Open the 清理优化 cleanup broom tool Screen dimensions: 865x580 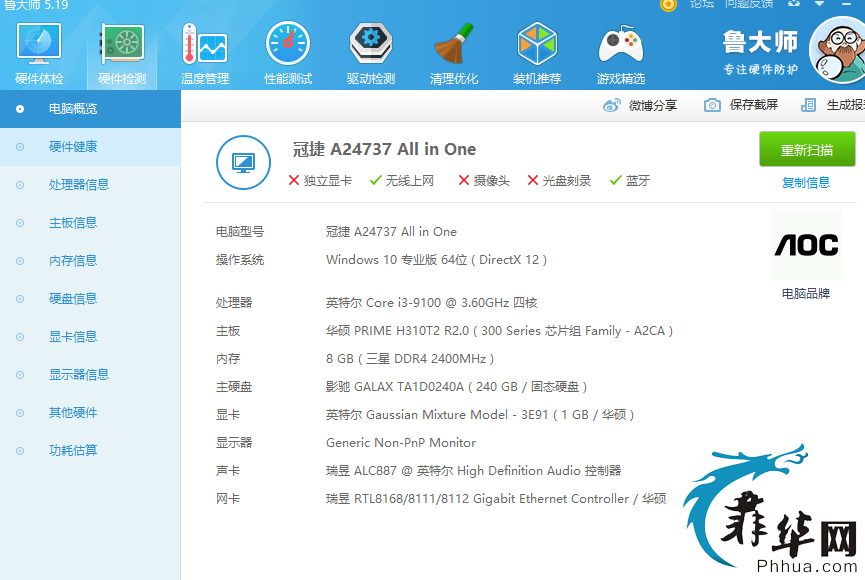(454, 54)
